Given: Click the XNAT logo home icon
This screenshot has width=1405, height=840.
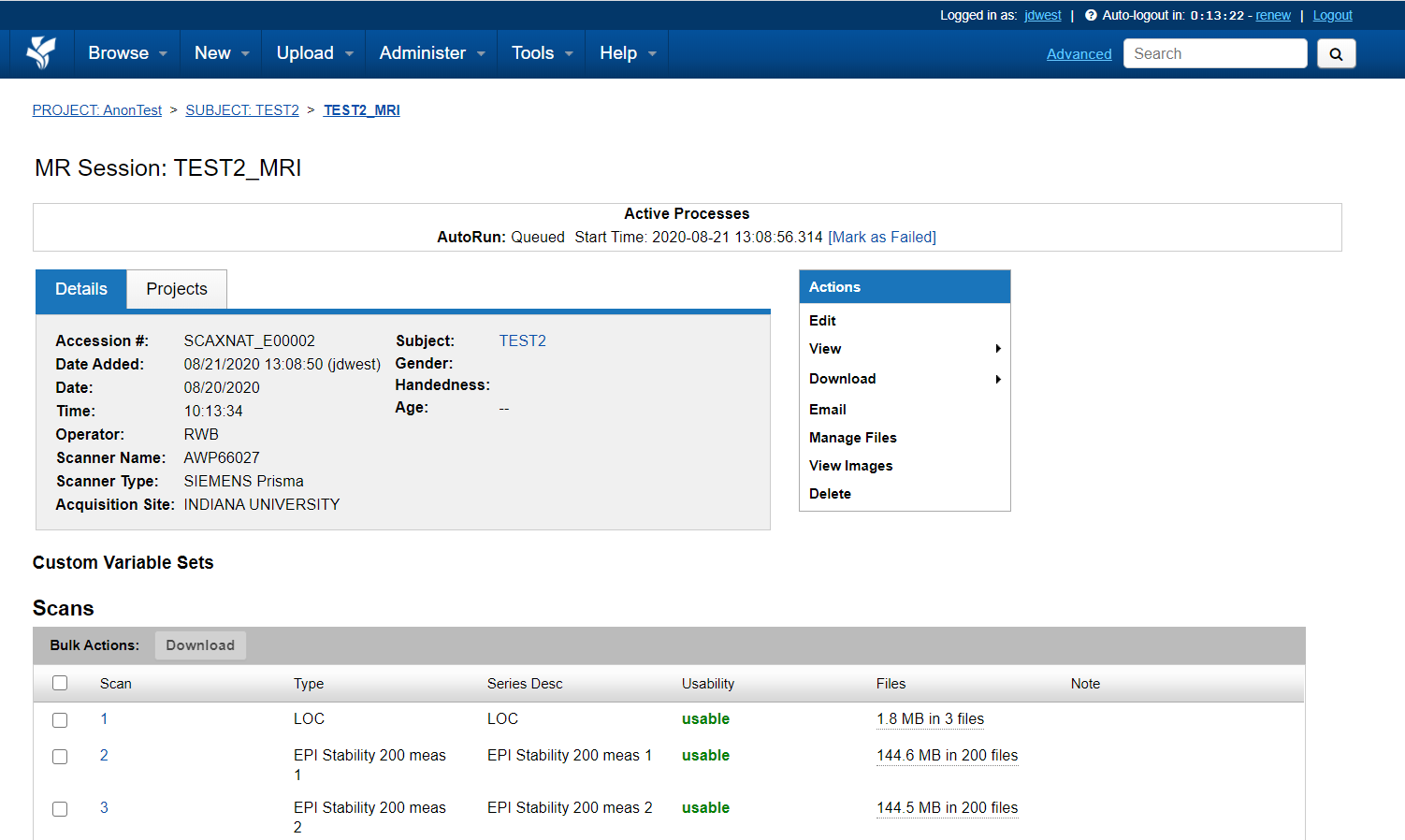Looking at the screenshot, I should click(40, 53).
